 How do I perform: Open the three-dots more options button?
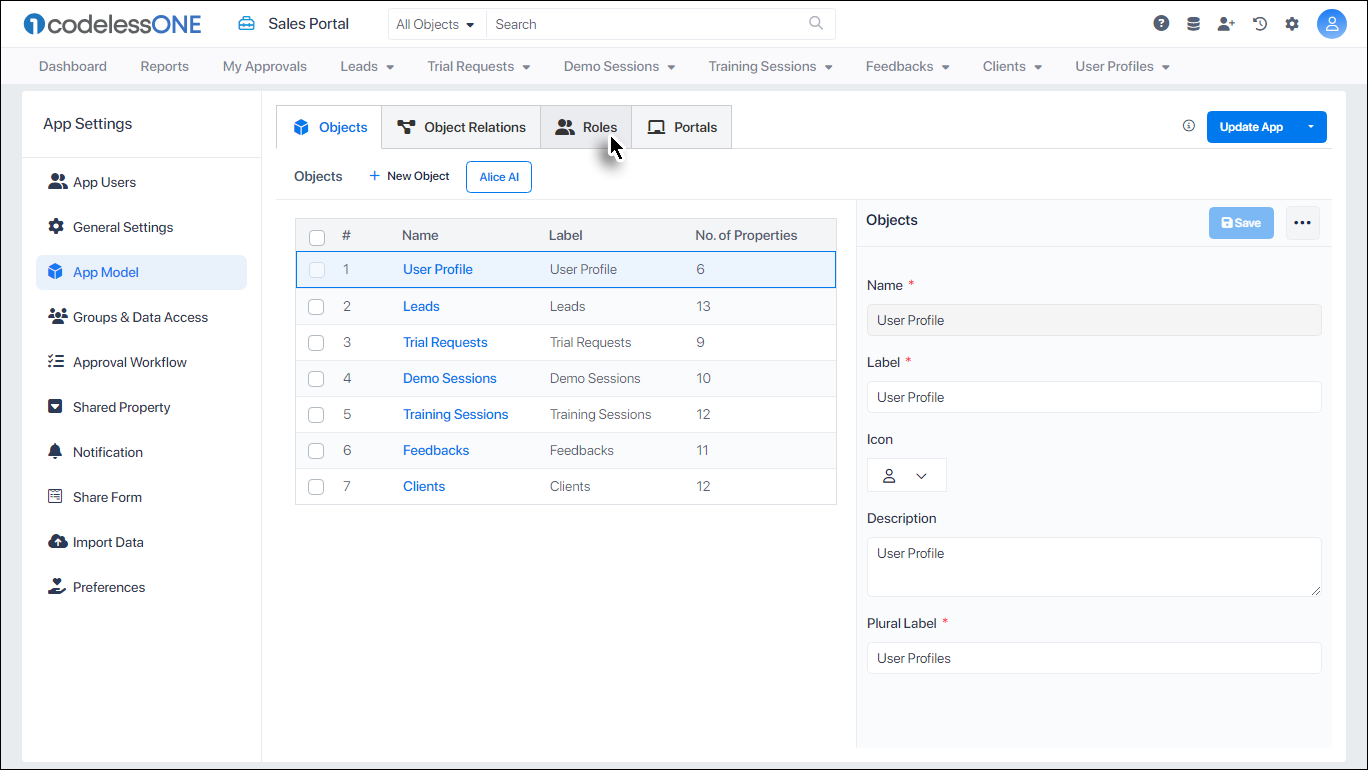pos(1302,223)
